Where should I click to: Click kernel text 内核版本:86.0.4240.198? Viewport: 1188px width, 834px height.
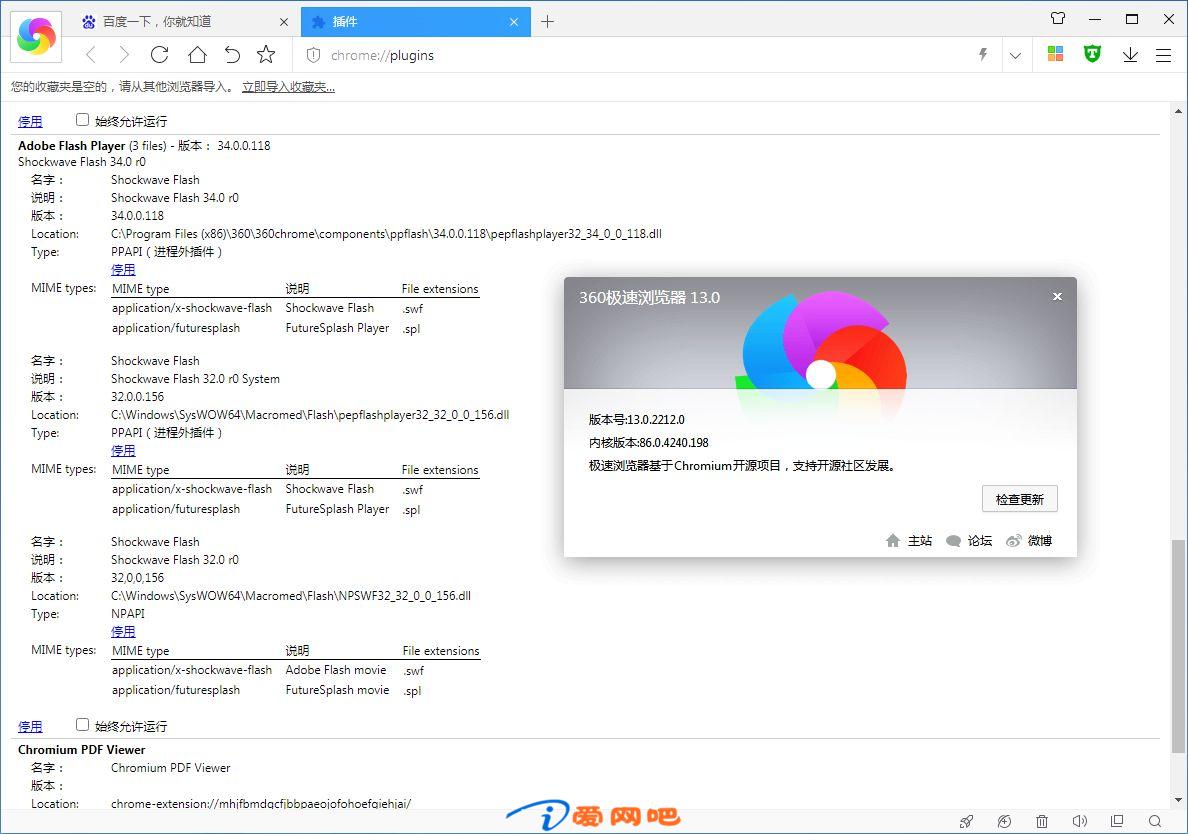tap(649, 442)
